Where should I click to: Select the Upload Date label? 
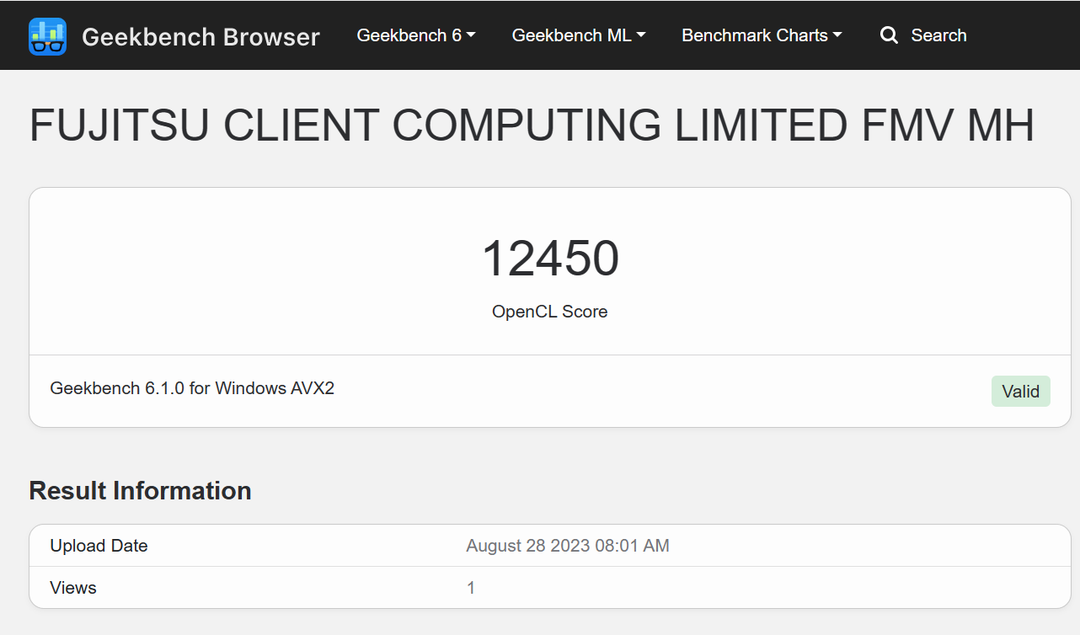click(99, 546)
